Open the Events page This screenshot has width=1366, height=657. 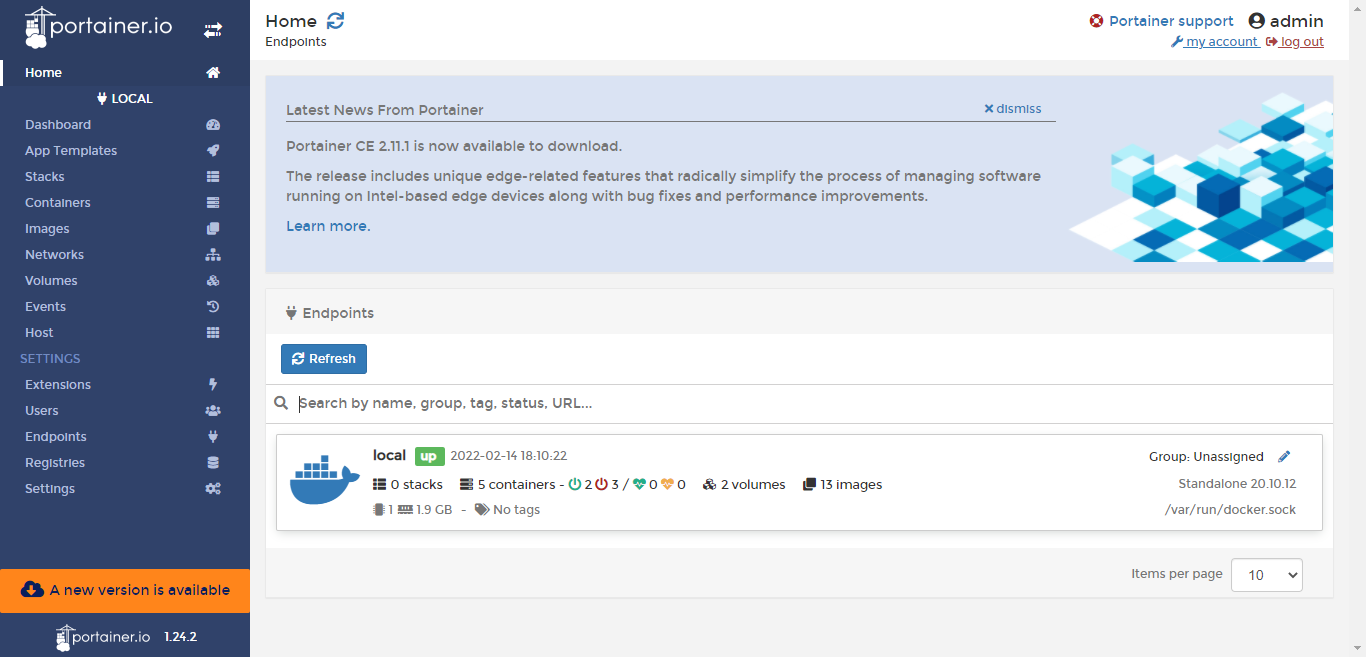click(x=125, y=307)
